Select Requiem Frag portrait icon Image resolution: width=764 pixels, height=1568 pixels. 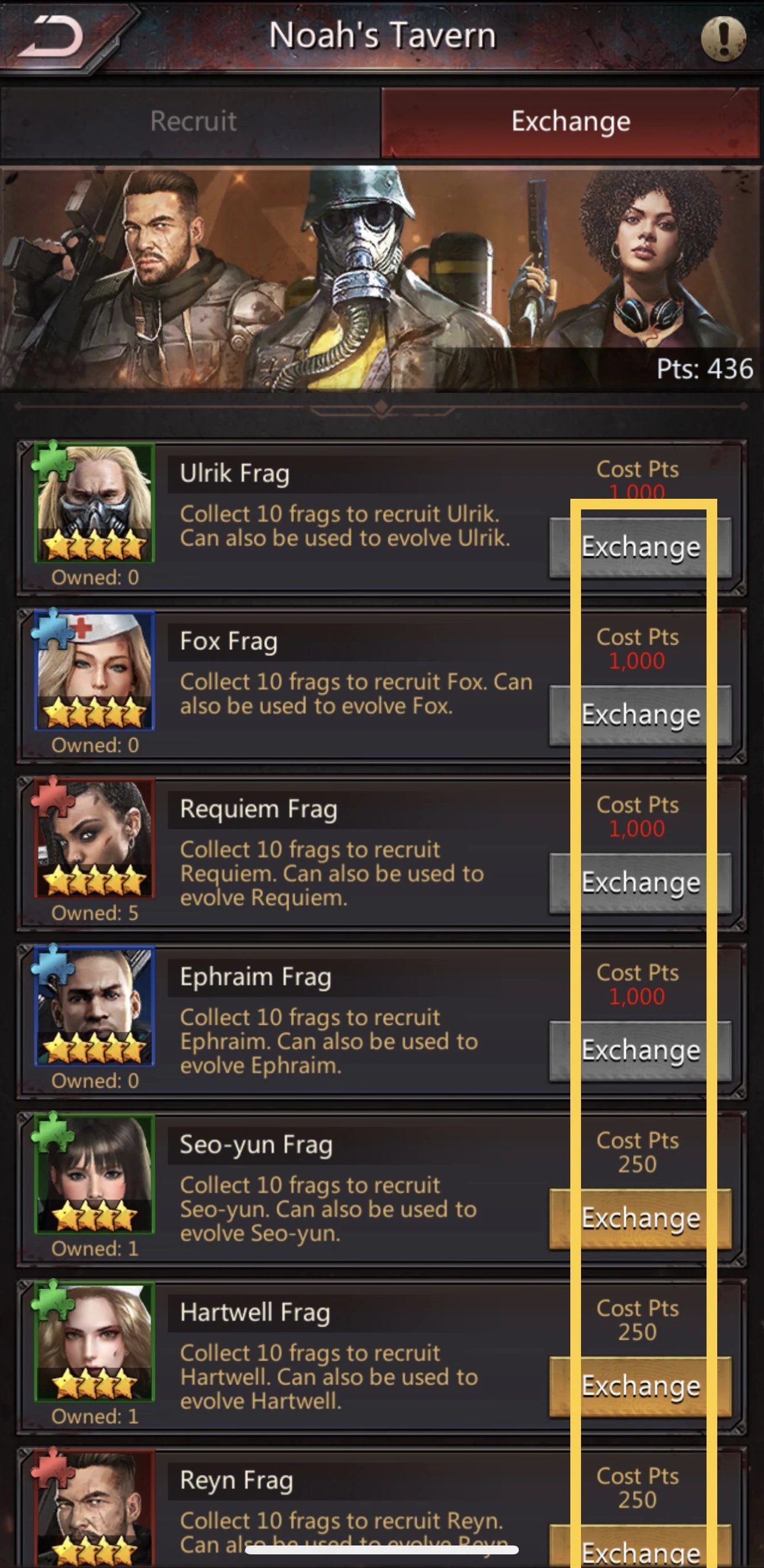pos(94,839)
